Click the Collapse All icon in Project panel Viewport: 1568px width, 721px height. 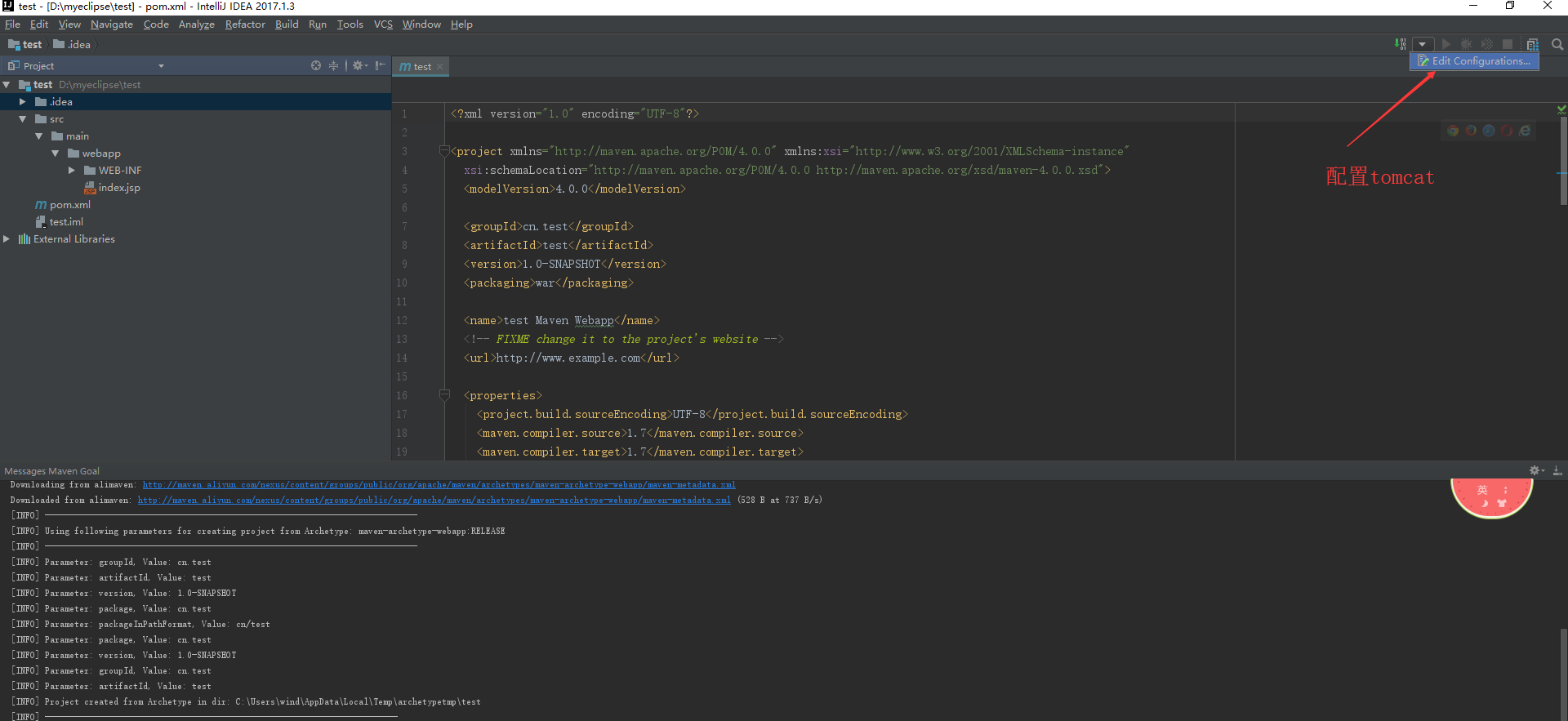[333, 65]
